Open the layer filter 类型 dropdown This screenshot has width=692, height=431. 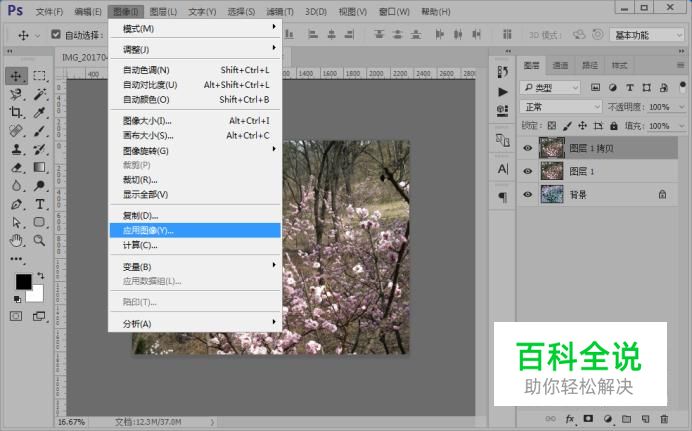550,88
